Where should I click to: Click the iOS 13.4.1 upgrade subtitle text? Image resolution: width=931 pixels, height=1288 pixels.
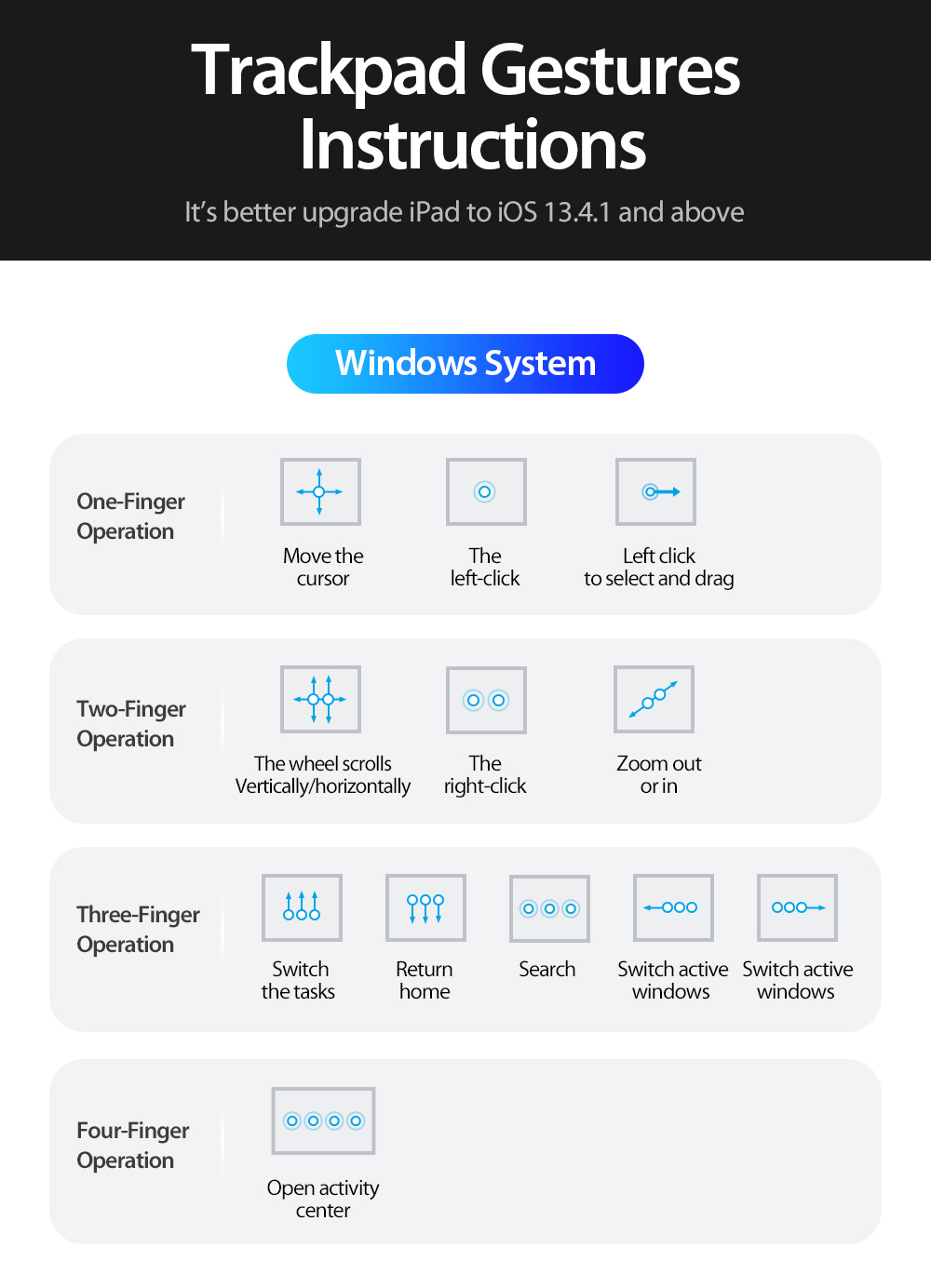click(465, 212)
